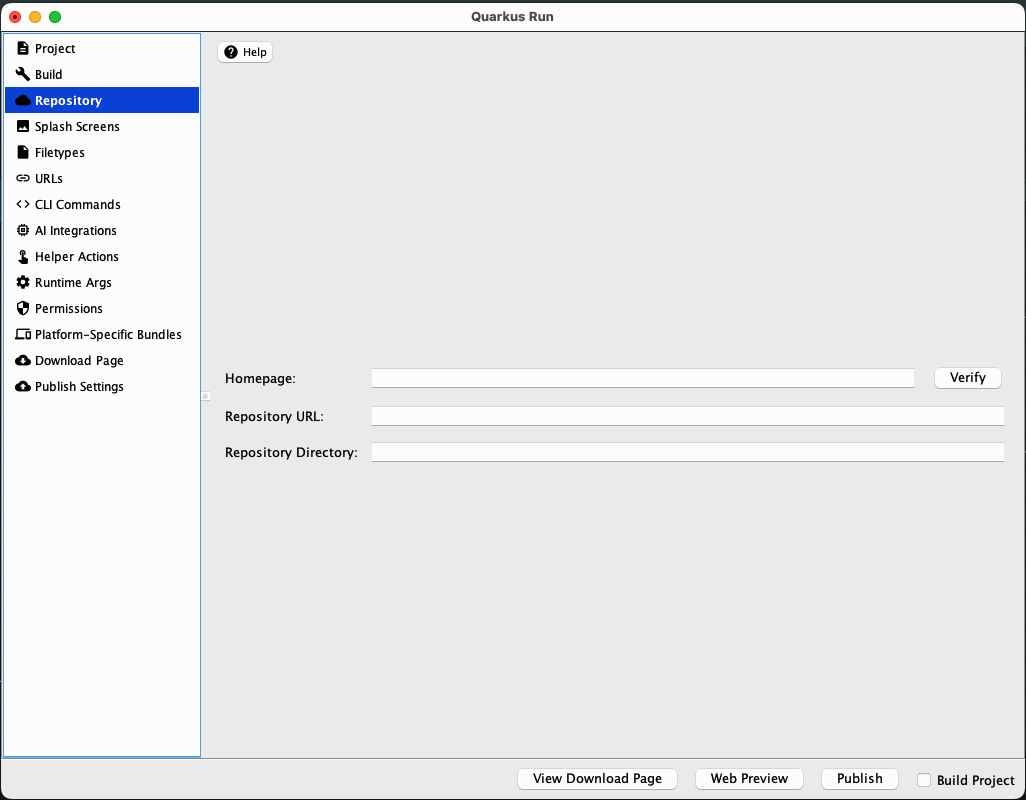
Task: Click the Publish Settings cloud-upload icon
Action: coord(23,387)
